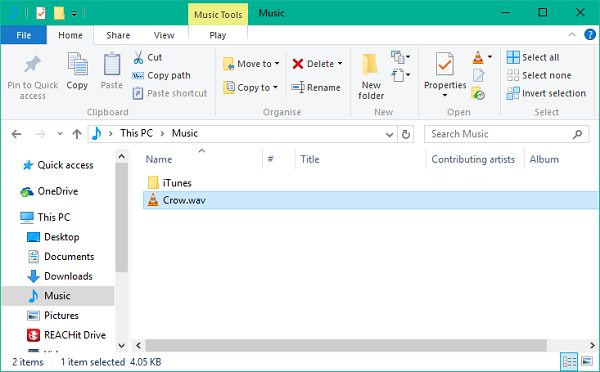The height and width of the screenshot is (372, 600).
Task: Open Quick access in navigation pane
Action: [x=58, y=165]
